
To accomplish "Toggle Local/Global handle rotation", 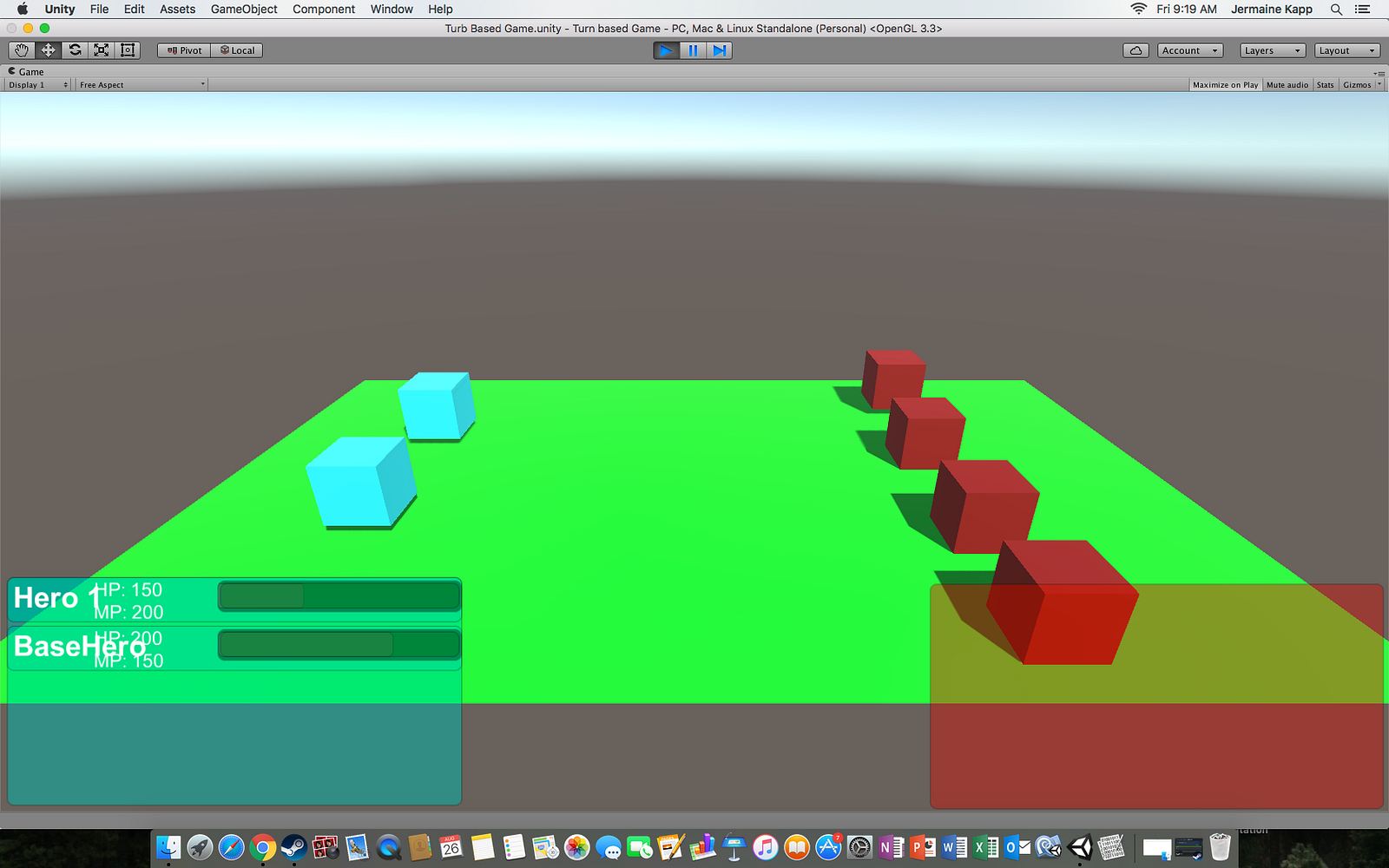I will (x=236, y=50).
